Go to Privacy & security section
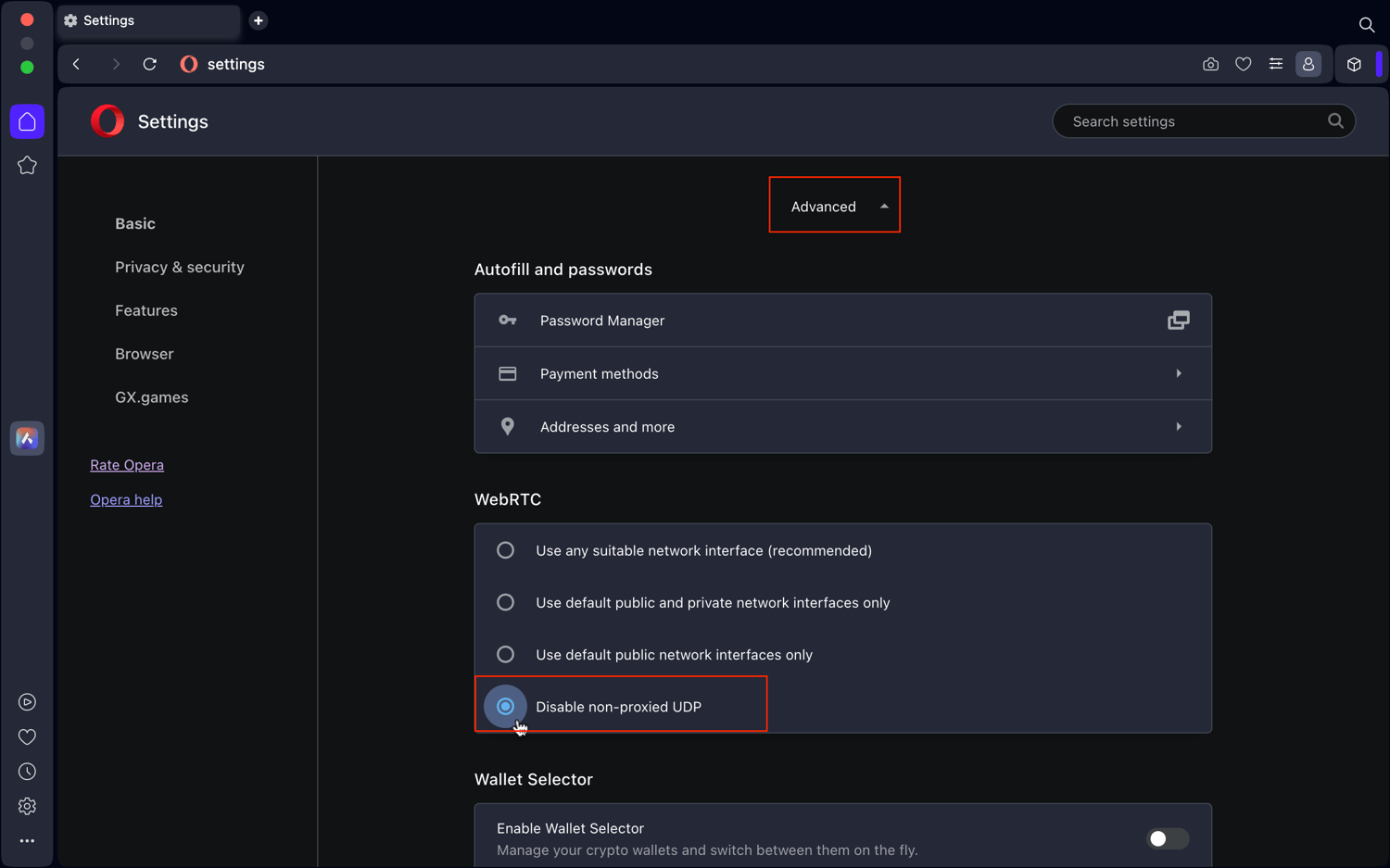This screenshot has width=1390, height=868. tap(180, 267)
